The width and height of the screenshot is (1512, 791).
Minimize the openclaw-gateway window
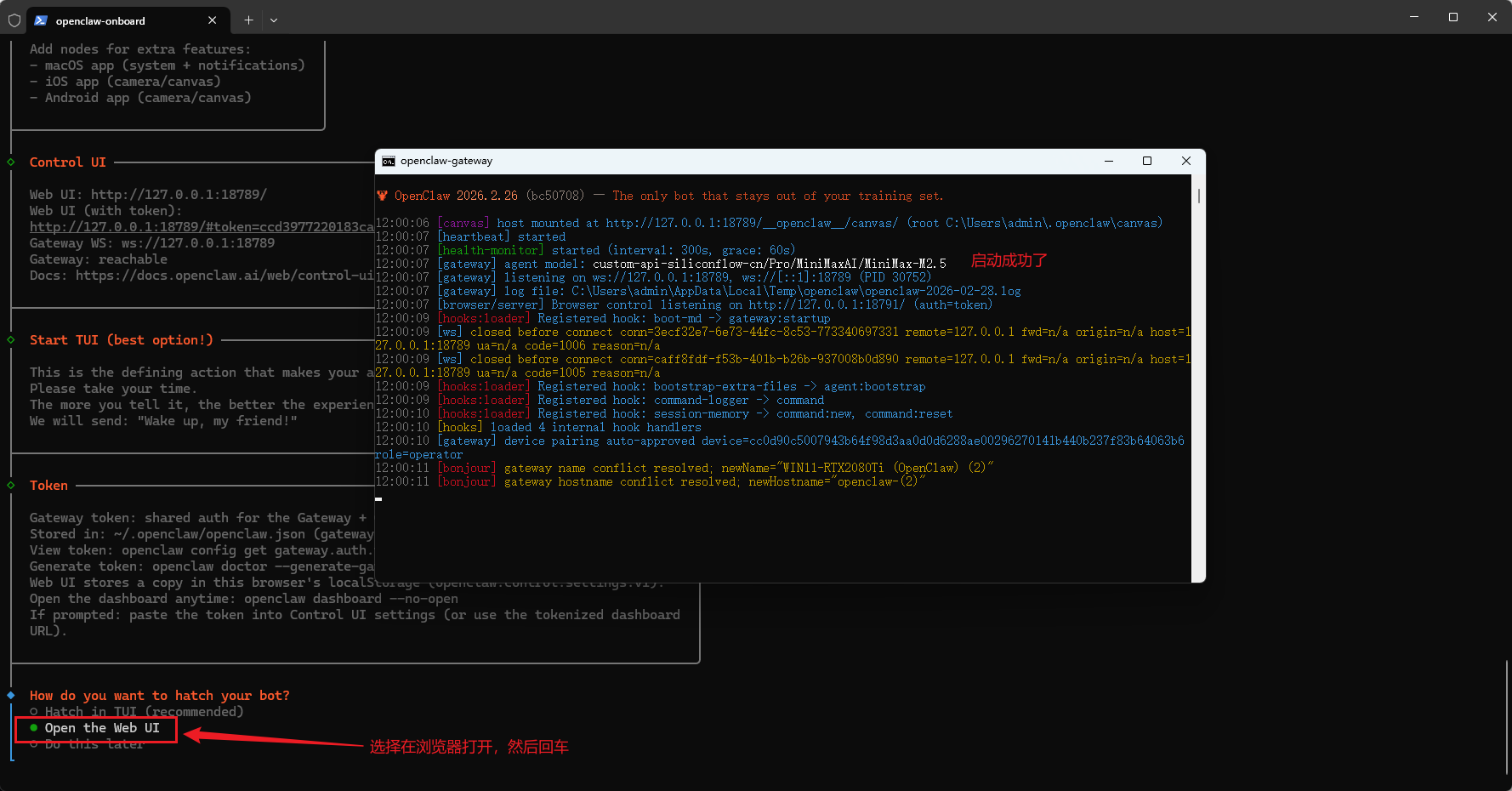click(x=1108, y=161)
